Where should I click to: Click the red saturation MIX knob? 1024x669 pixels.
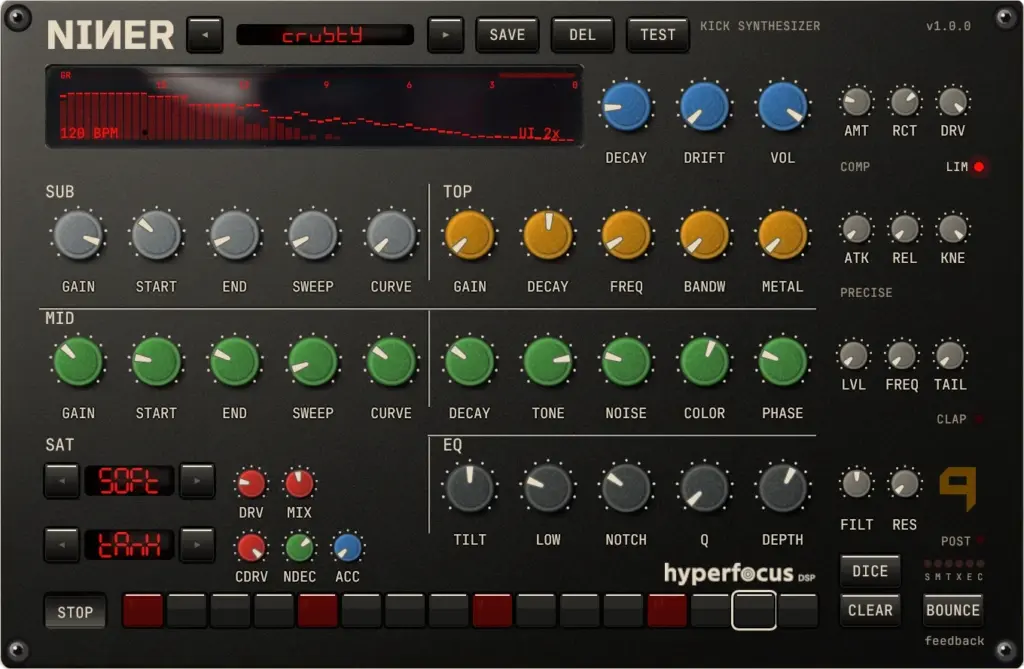(x=299, y=484)
